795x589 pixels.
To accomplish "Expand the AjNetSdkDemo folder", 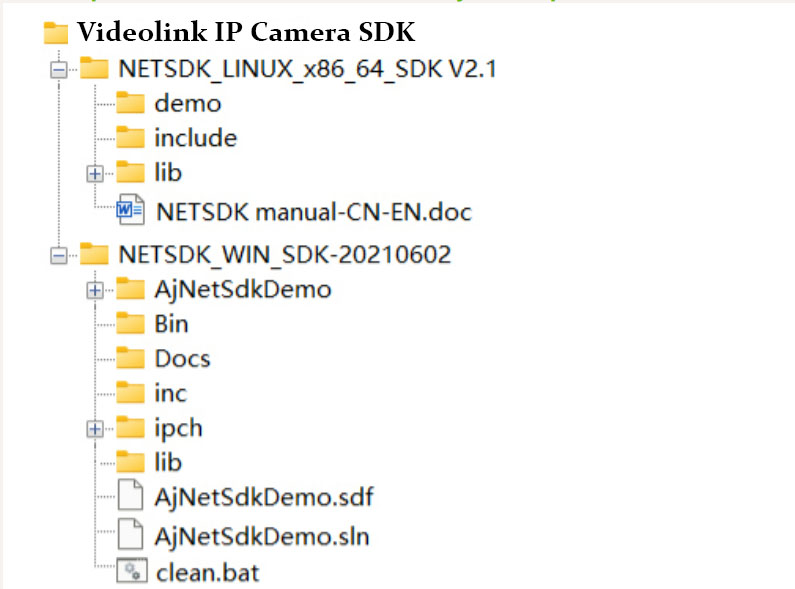I will pyautogui.click(x=96, y=290).
